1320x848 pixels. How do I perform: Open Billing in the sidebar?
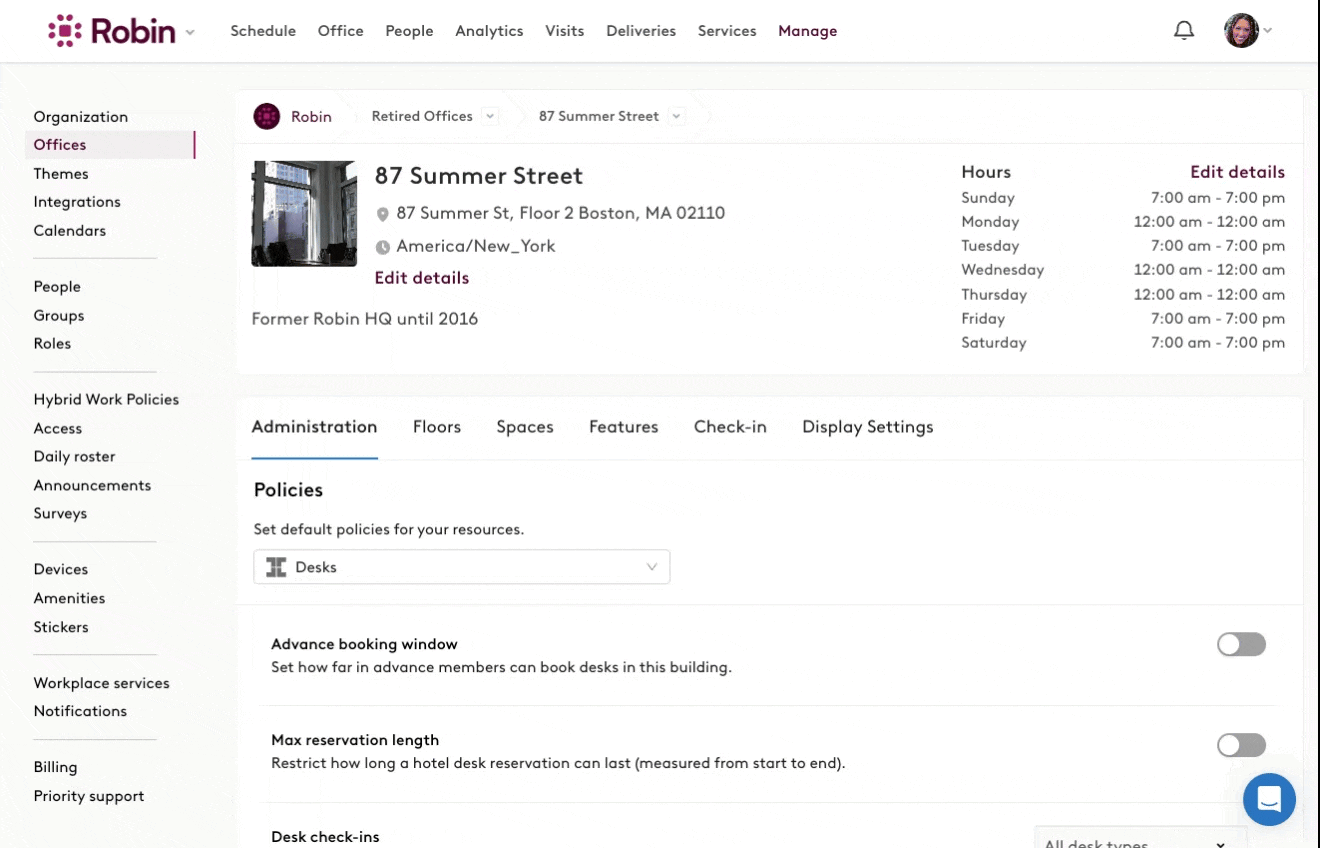55,768
